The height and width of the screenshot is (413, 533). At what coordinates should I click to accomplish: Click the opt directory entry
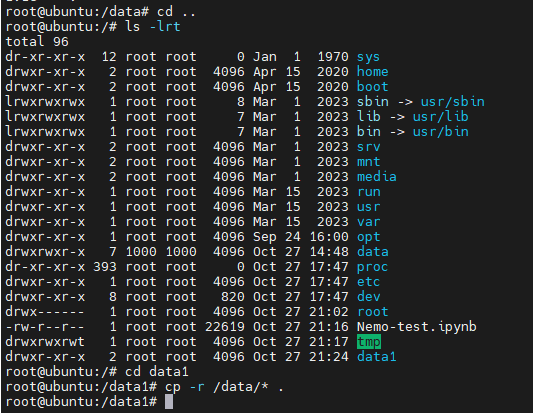tap(368, 237)
